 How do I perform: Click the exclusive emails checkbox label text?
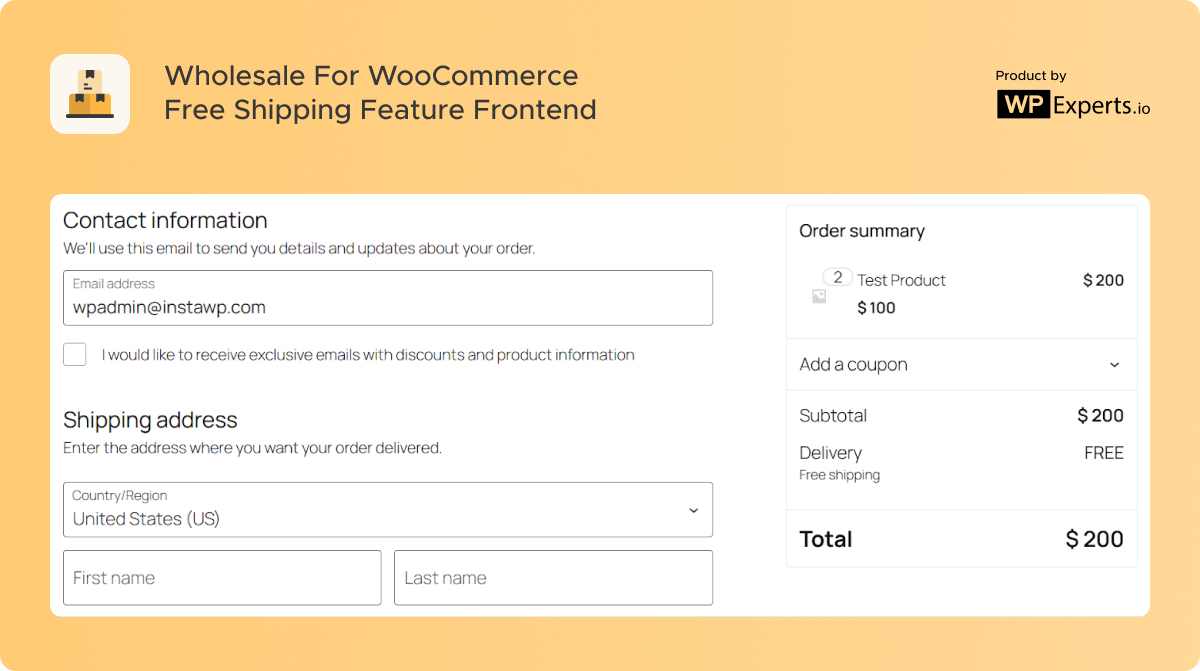click(368, 355)
